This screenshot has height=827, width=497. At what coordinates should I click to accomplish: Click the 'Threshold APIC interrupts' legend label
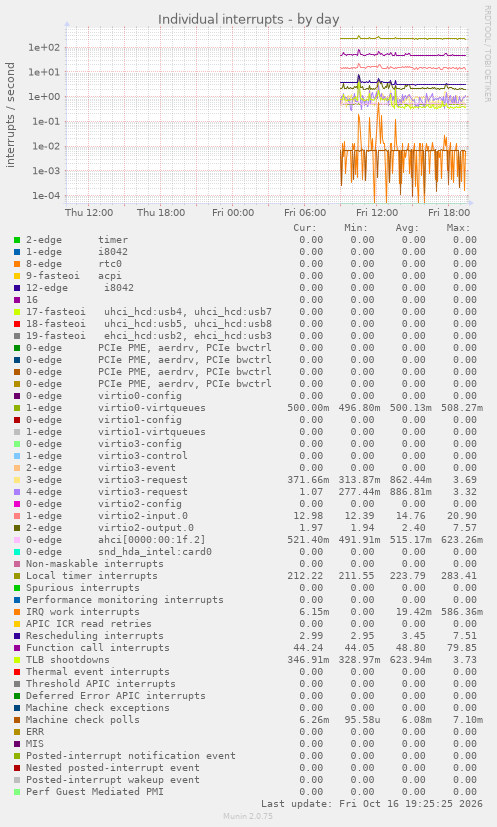click(101, 684)
